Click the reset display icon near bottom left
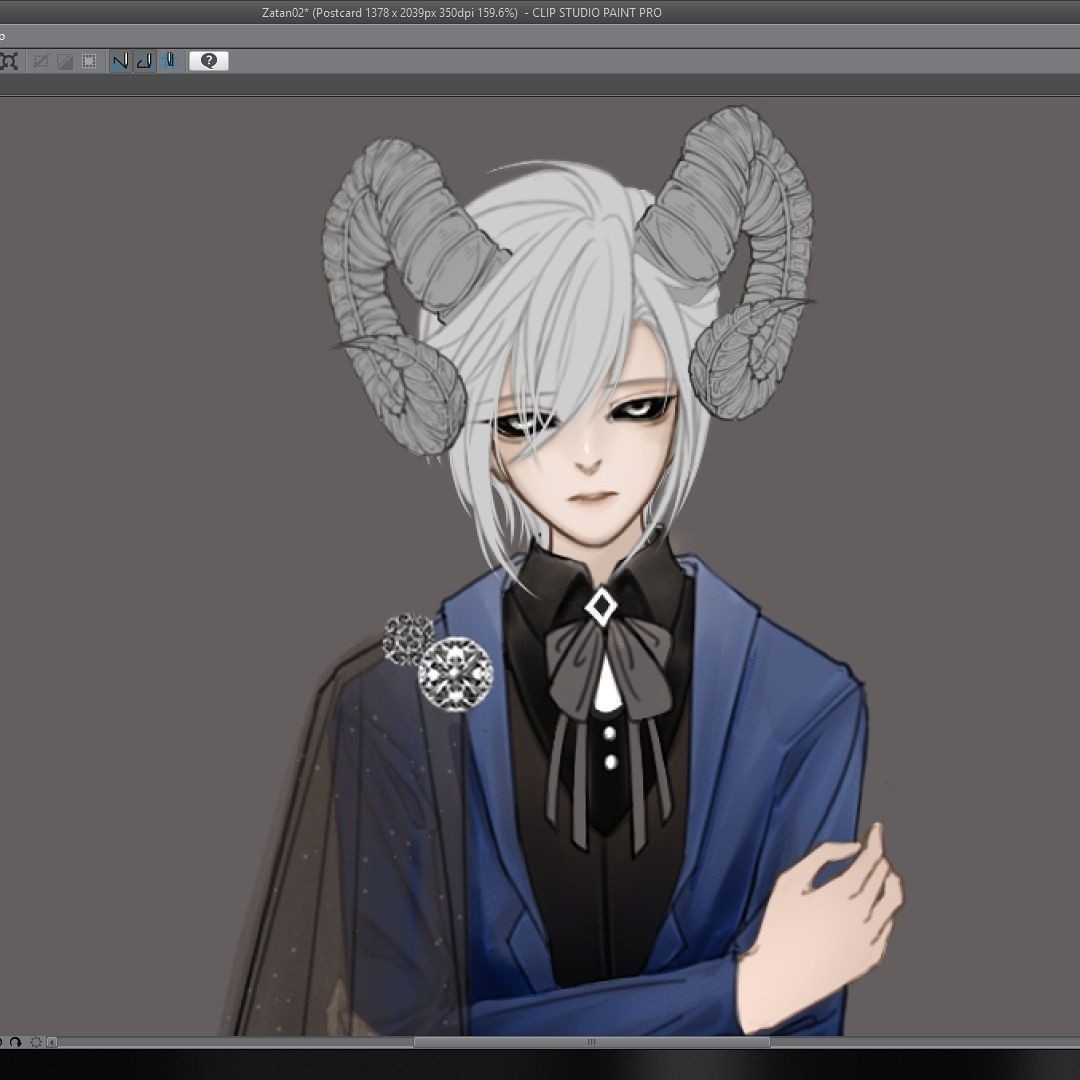The width and height of the screenshot is (1080, 1080). pos(36,1042)
